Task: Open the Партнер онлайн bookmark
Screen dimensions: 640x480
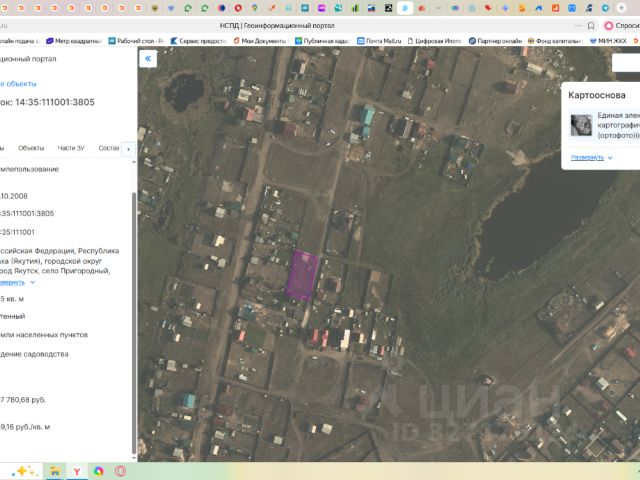Action: (495, 41)
